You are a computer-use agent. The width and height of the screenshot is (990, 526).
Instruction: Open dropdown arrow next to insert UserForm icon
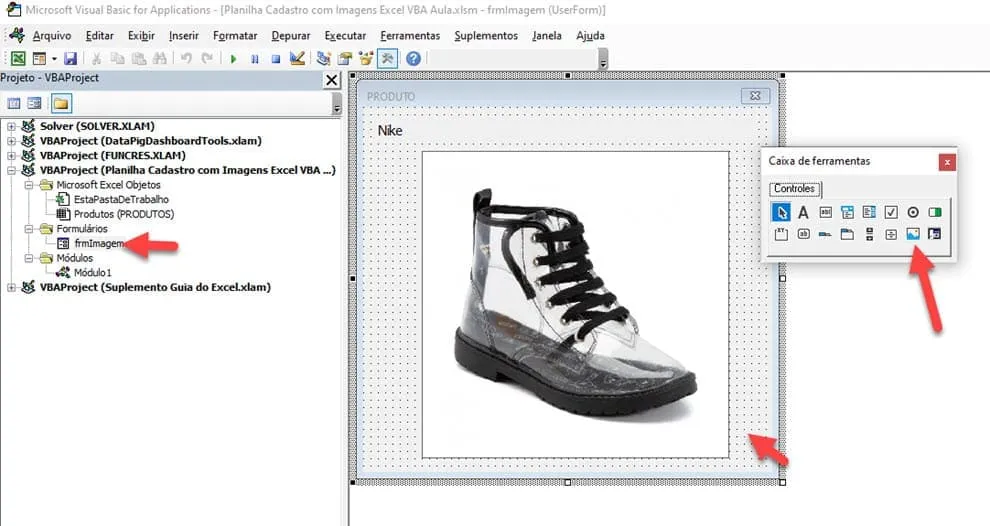pyautogui.click(x=54, y=59)
